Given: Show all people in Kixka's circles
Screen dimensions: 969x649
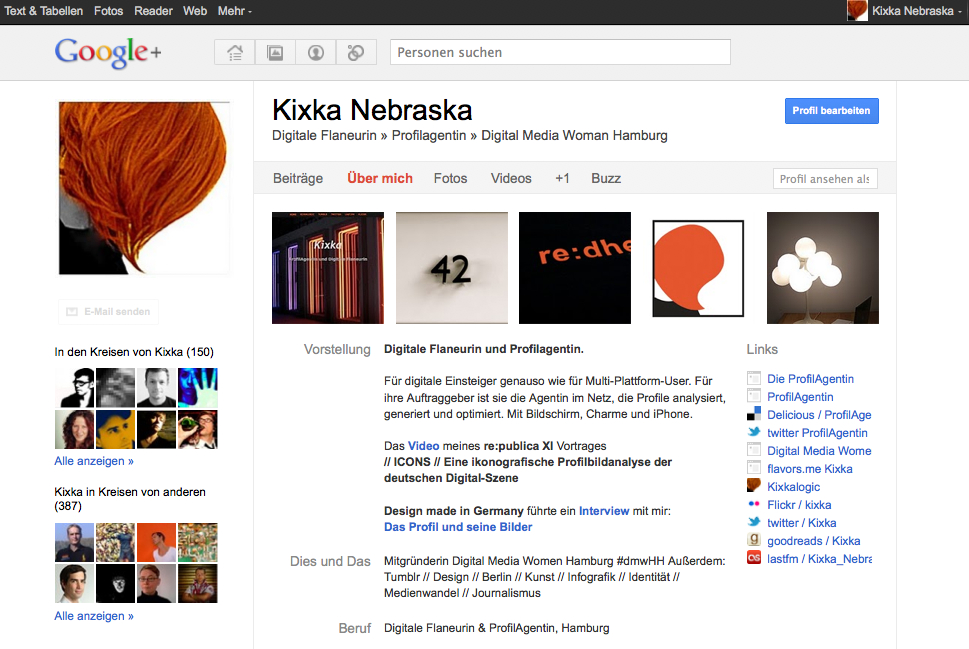Looking at the screenshot, I should [x=94, y=461].
